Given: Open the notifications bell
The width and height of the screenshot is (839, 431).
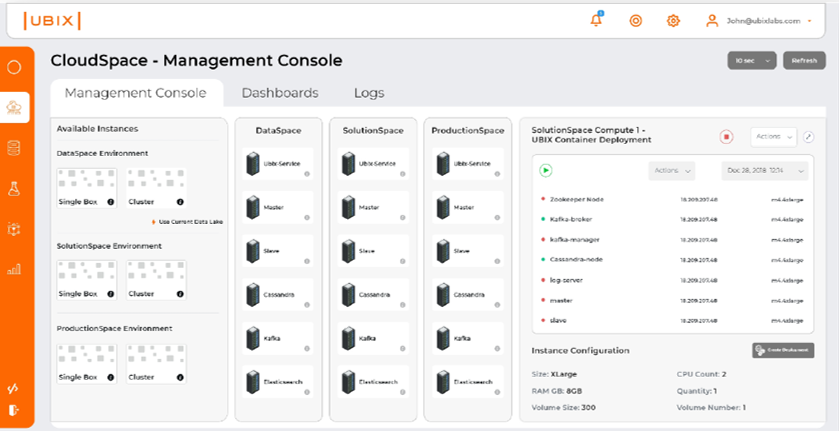Looking at the screenshot, I should point(596,21).
